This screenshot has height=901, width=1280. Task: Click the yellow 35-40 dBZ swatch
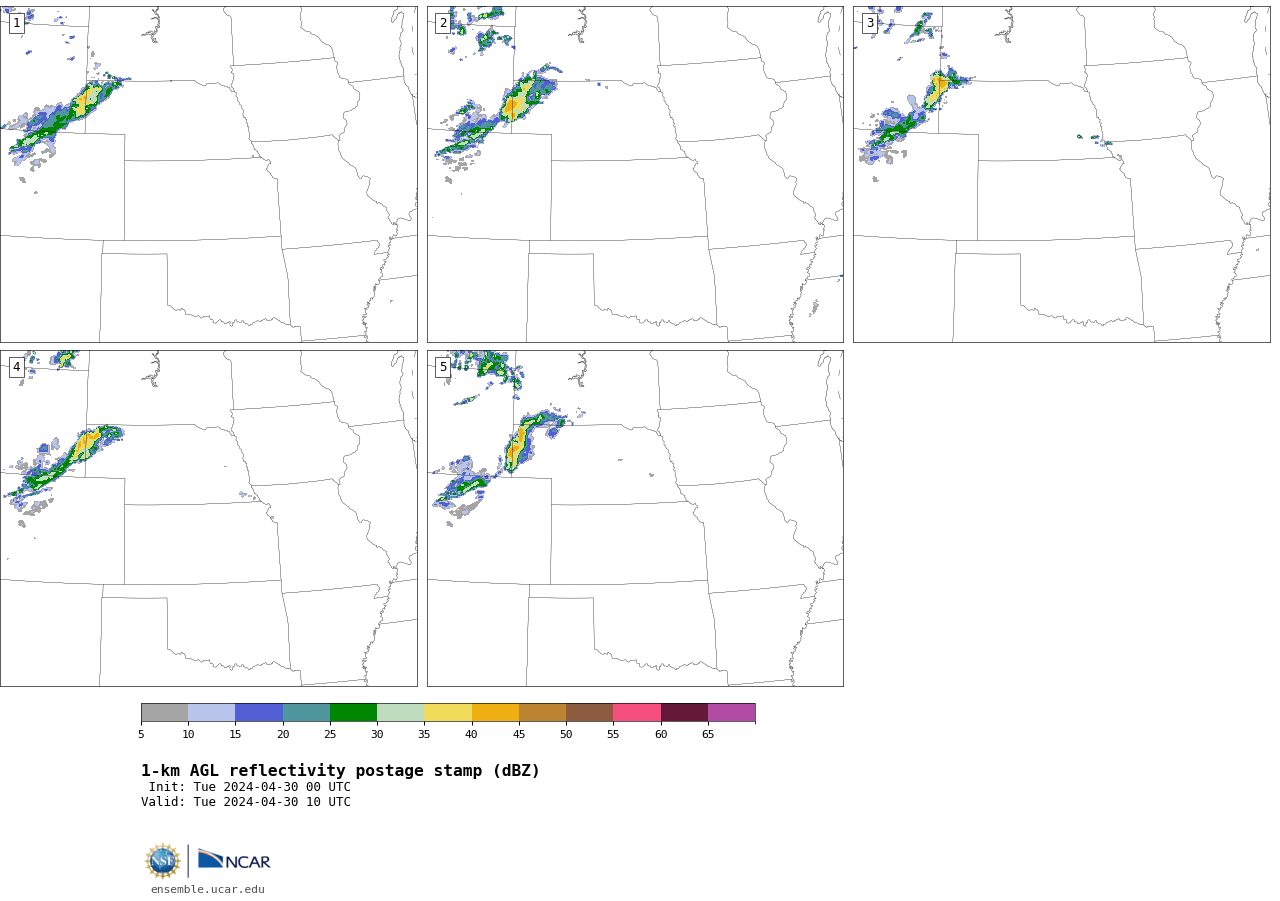(x=448, y=713)
